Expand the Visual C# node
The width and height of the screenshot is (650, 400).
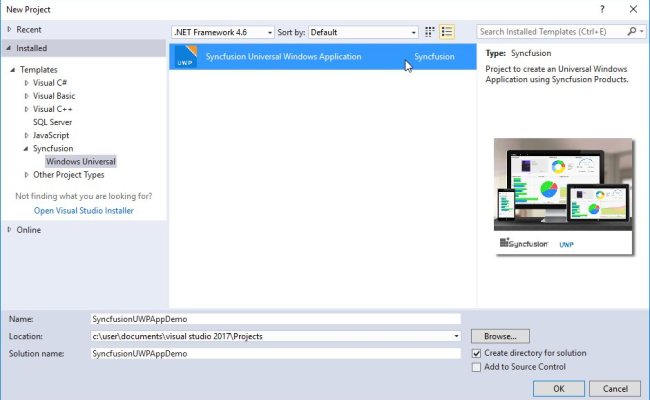click(27, 83)
